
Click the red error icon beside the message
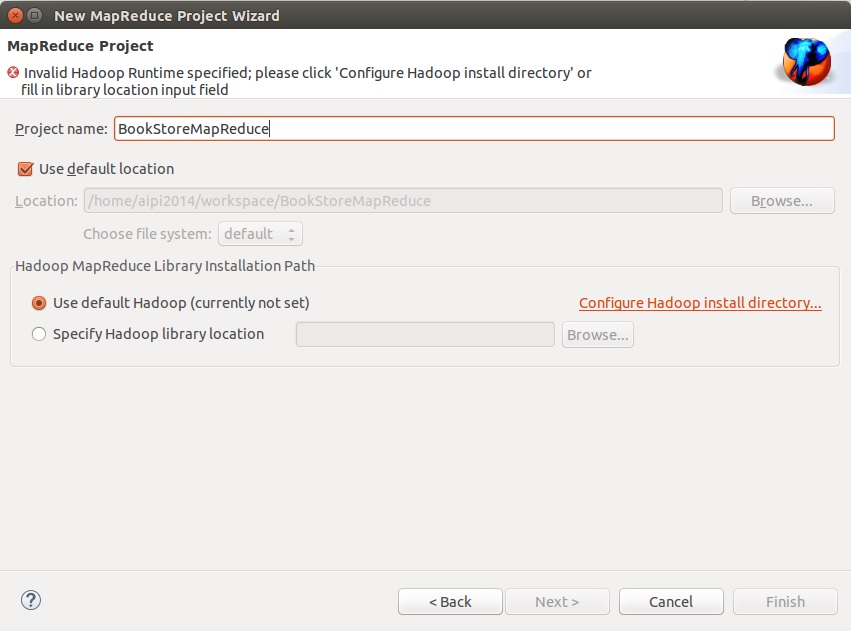point(13,72)
